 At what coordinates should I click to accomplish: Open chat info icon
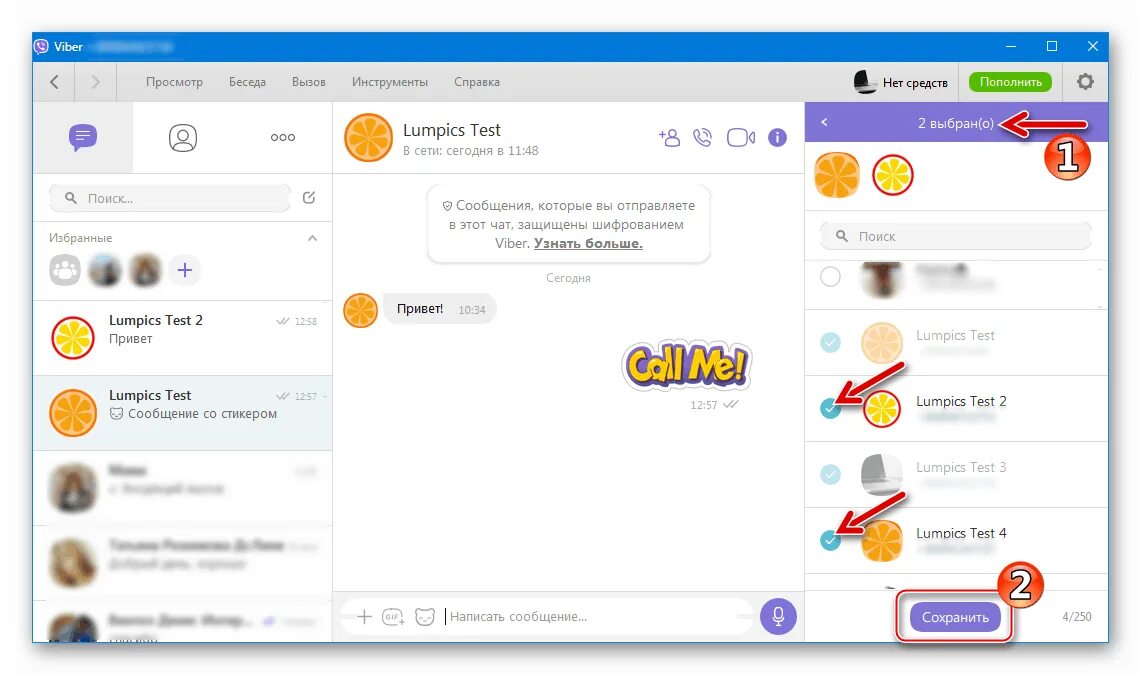(777, 137)
